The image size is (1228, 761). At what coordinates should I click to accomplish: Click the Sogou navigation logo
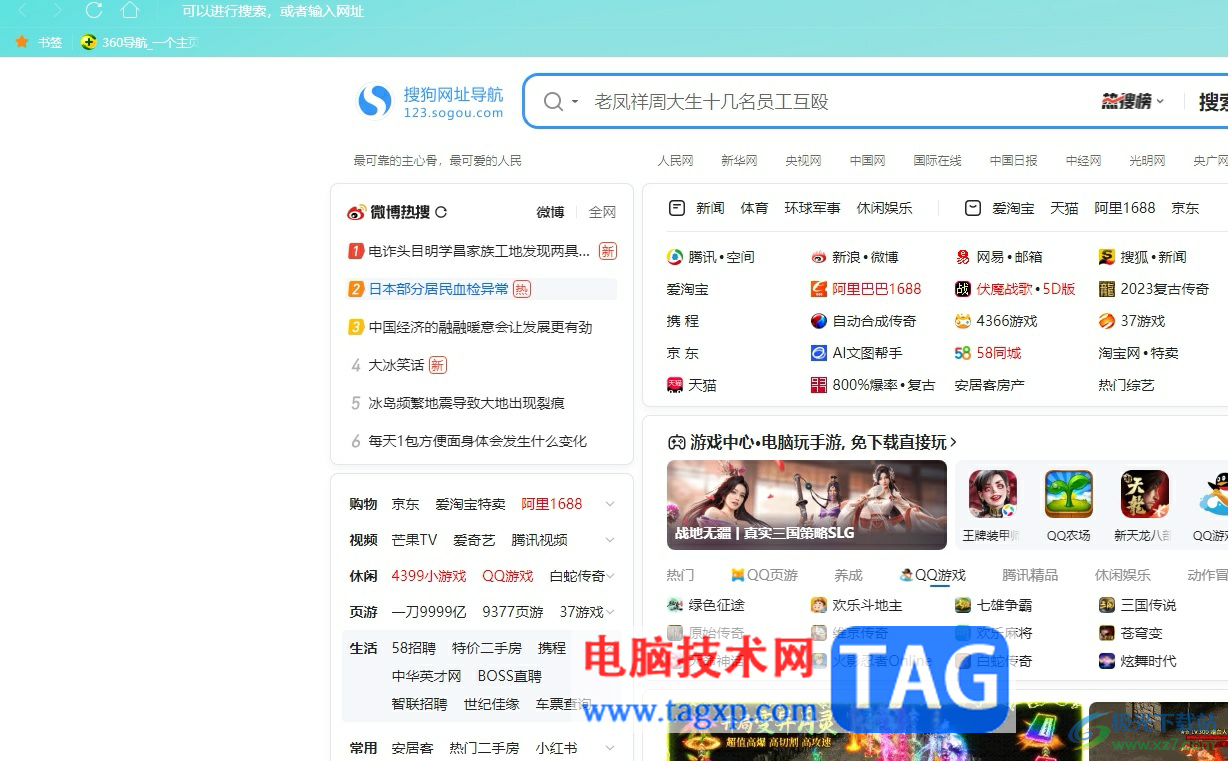click(x=431, y=101)
